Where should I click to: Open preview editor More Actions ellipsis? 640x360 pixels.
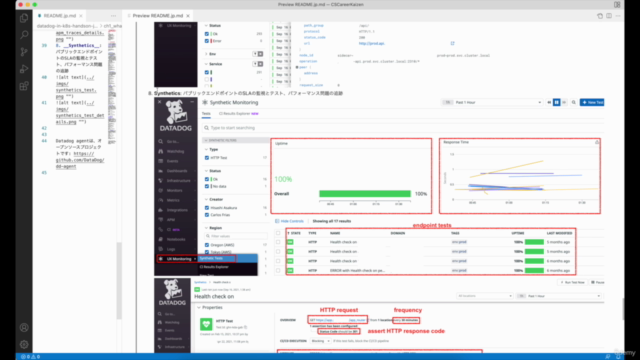[x=618, y=16]
